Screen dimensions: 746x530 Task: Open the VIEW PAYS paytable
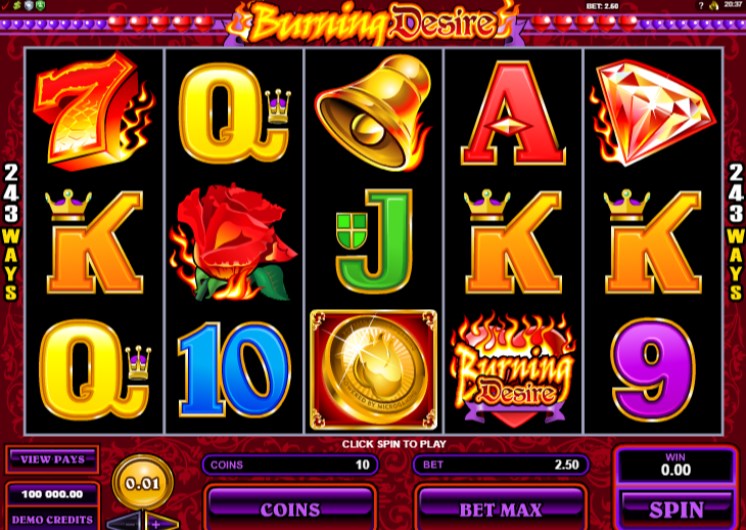point(52,460)
